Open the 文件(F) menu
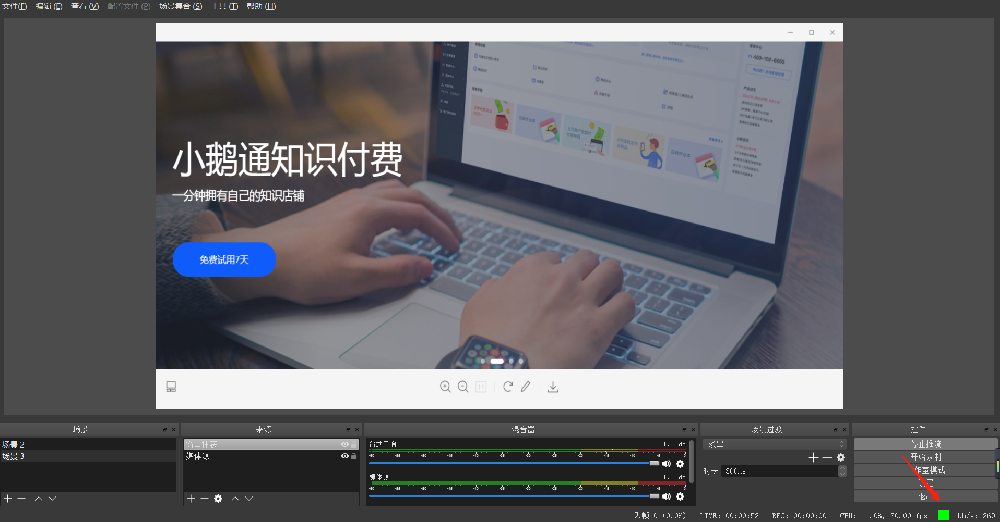The height and width of the screenshot is (522, 1000). [x=14, y=6]
